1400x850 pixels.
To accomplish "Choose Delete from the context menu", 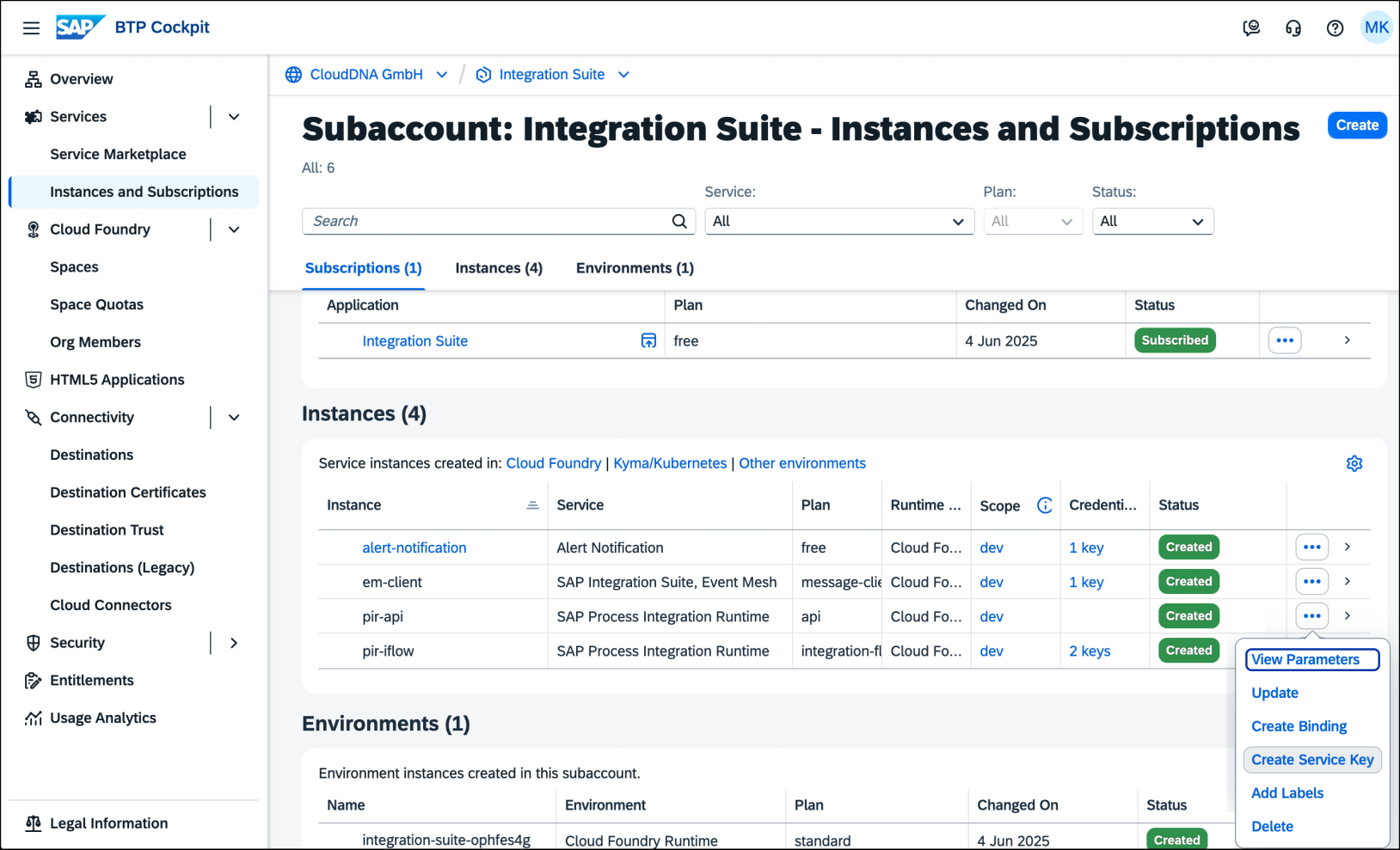I will [1272, 827].
